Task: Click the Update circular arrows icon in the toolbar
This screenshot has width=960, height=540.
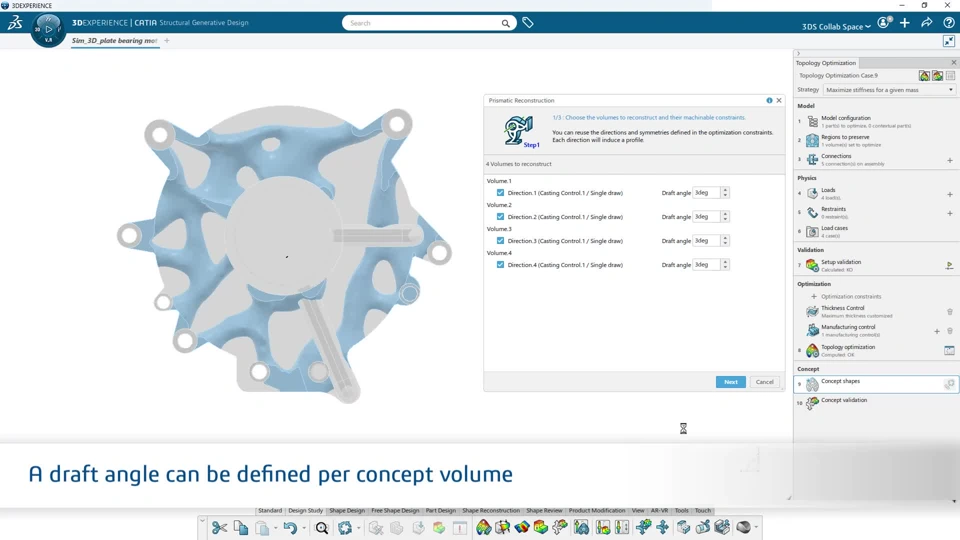Action: [345, 528]
